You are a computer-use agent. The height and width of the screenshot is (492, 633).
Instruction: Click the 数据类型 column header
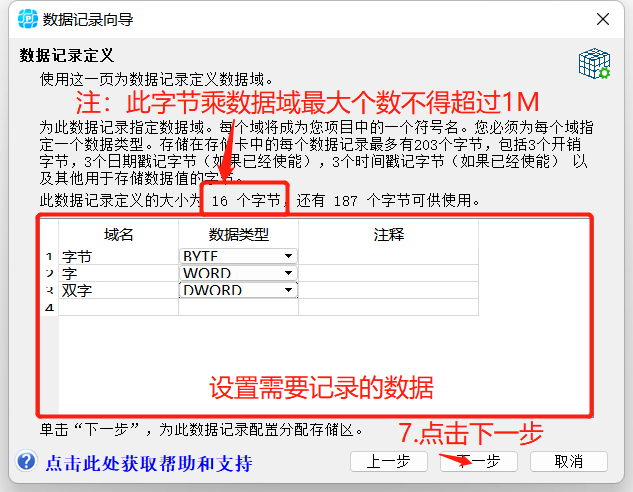pyautogui.click(x=238, y=234)
